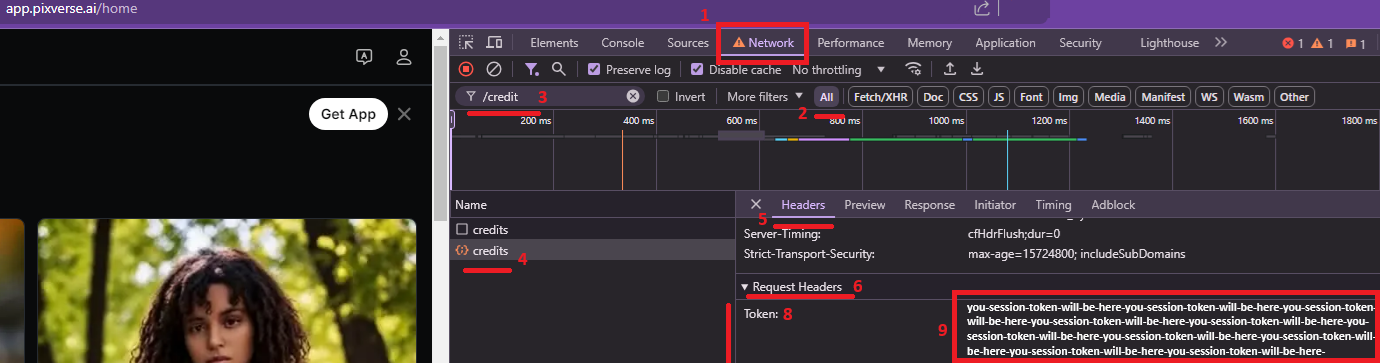Image resolution: width=1380 pixels, height=363 pixels.
Task: Export HAR download icon
Action: coord(977,69)
